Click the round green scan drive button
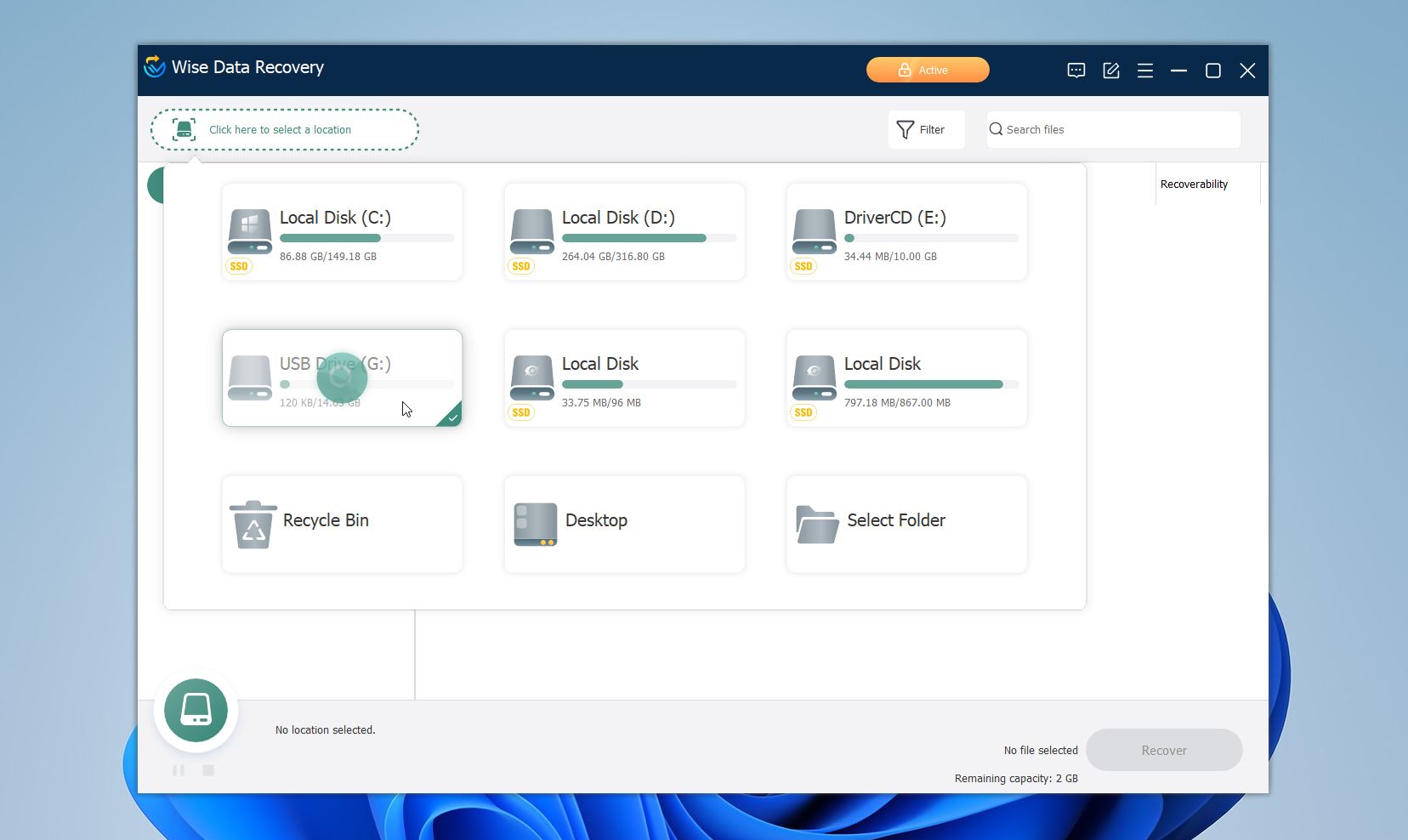This screenshot has height=840, width=1408. (x=196, y=710)
